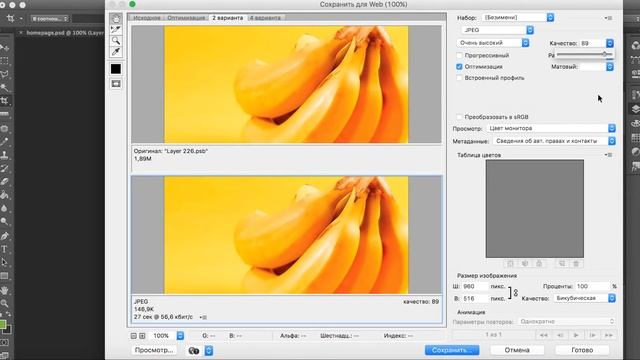The height and width of the screenshot is (360, 640).
Task: Select the Move tool in Photoshop toolbar
Action: click(4, 48)
